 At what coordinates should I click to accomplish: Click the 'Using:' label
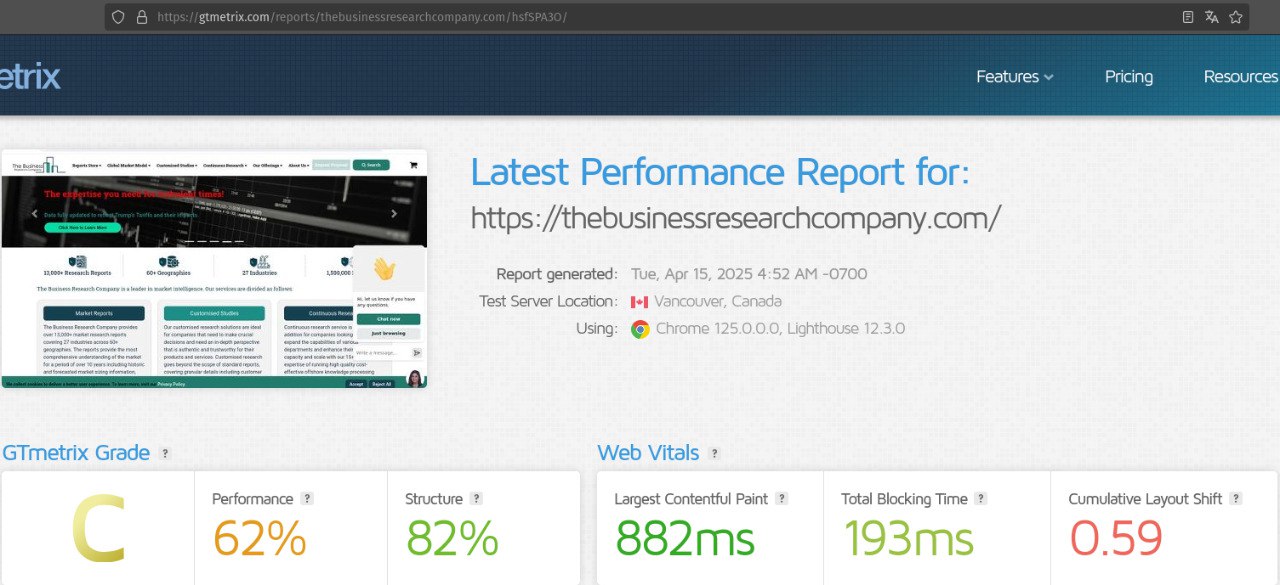pyautogui.click(x=597, y=328)
